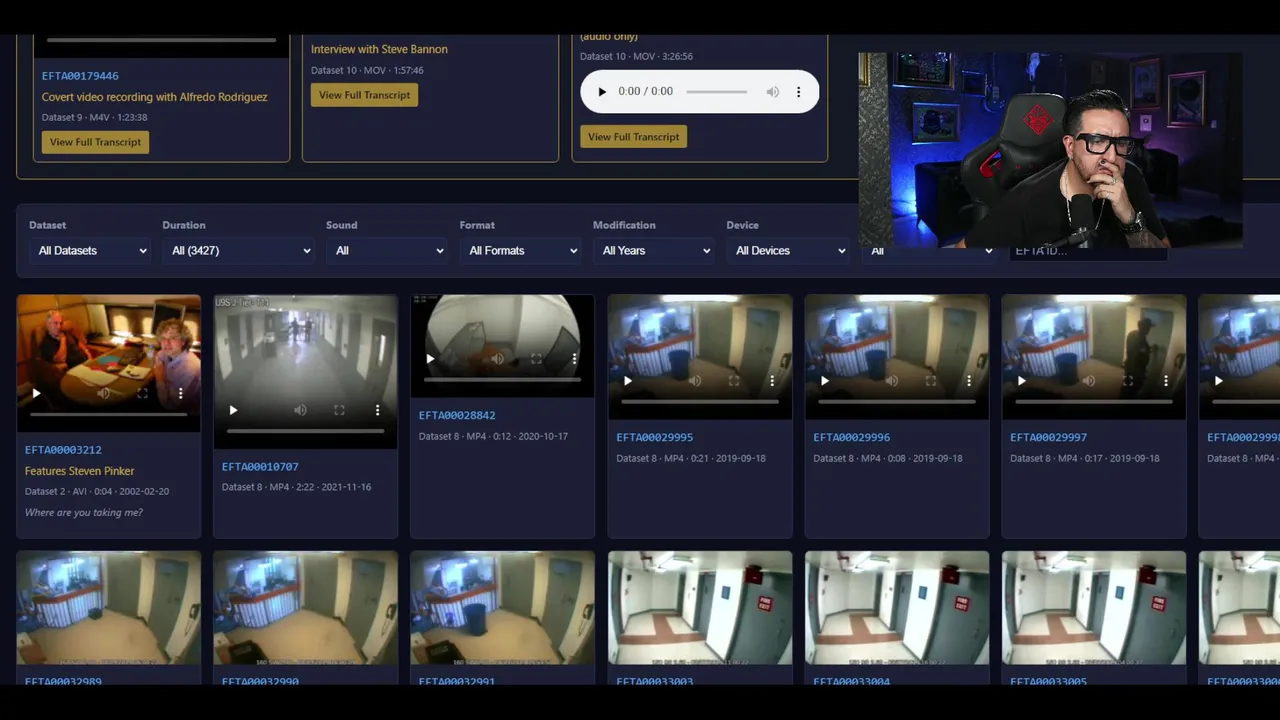
Task: Open audio player more options menu
Action: pos(798,92)
